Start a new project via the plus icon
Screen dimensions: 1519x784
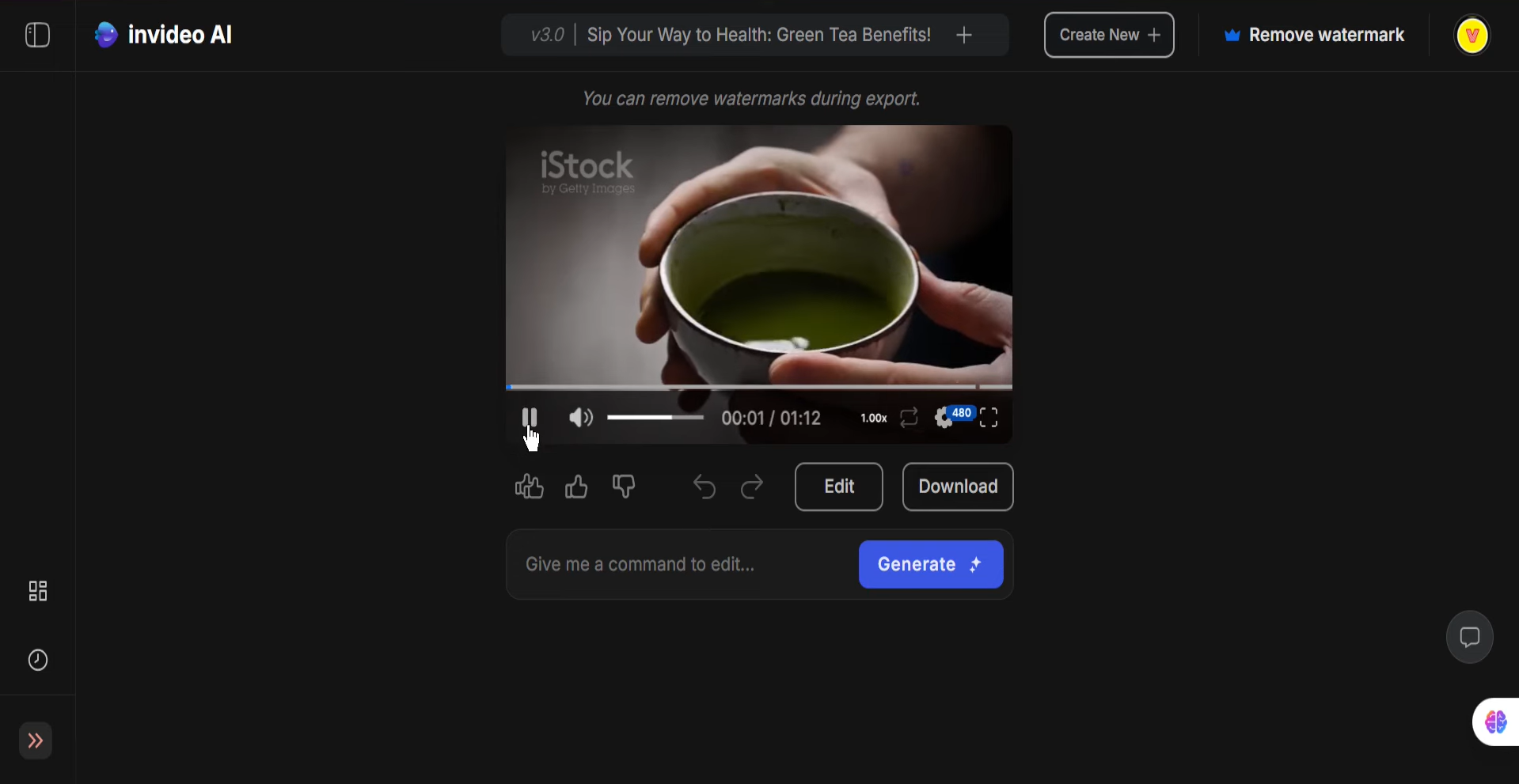click(965, 35)
